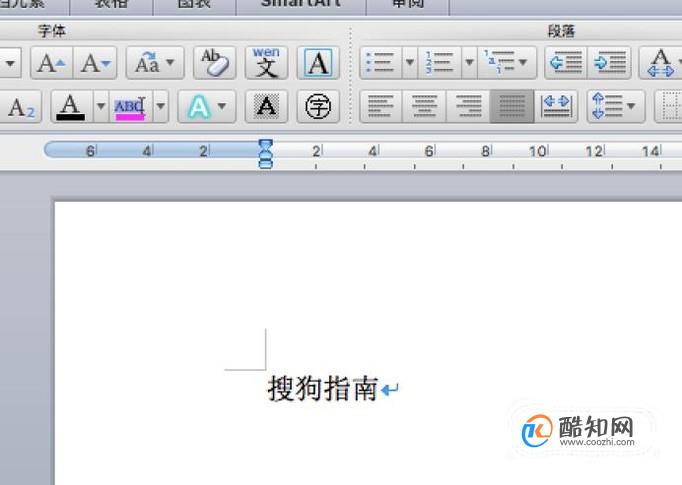Toggle justified alignment
Screen dimensions: 682x485
pyautogui.click(x=512, y=107)
